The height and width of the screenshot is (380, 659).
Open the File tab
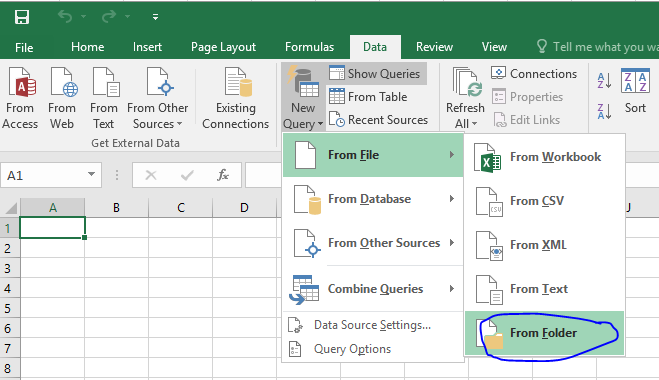click(x=24, y=48)
